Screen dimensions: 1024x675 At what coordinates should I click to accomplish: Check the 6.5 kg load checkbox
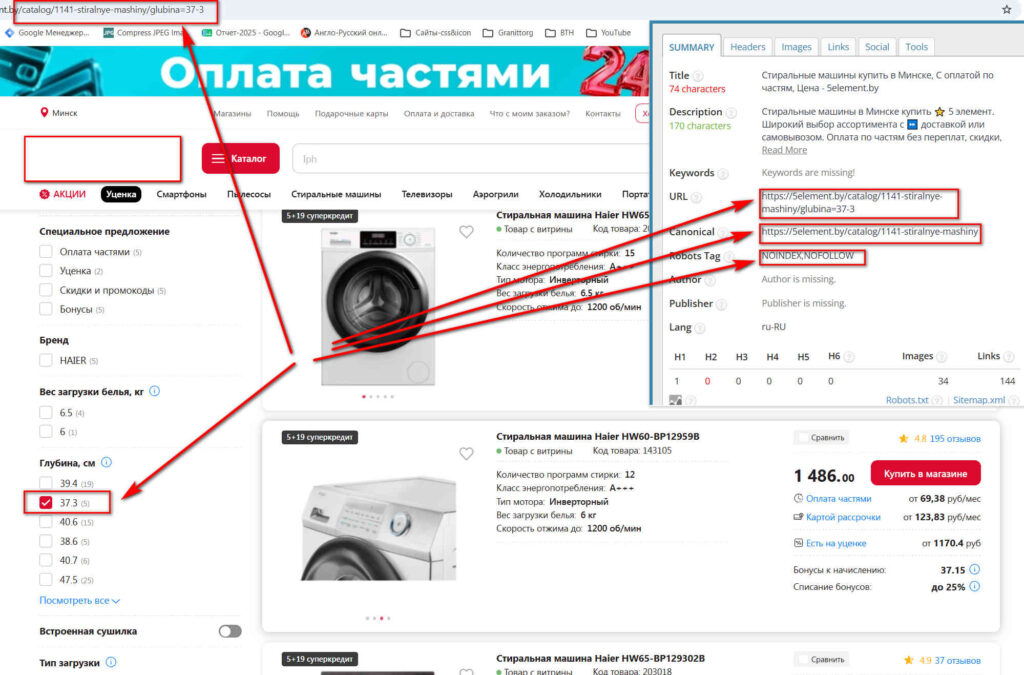[46, 413]
